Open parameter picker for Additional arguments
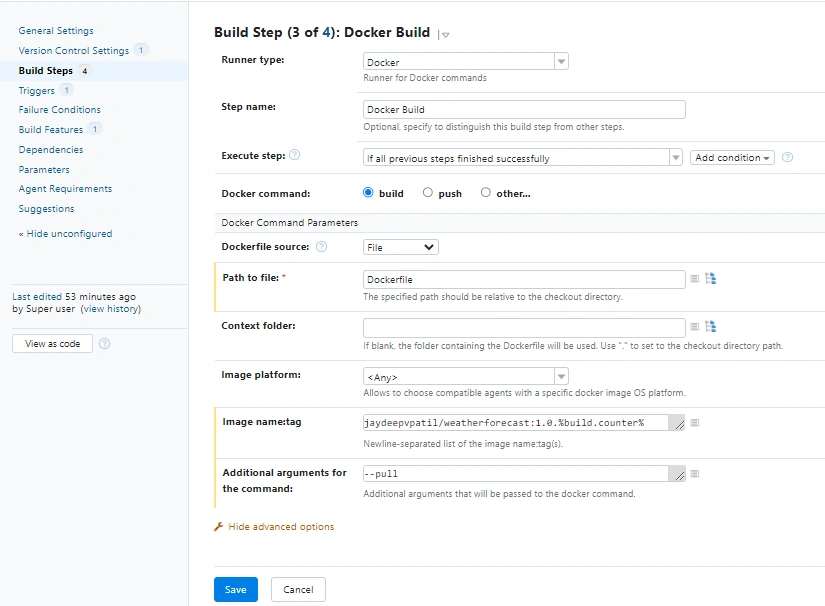This screenshot has height=606, width=825. tap(695, 473)
